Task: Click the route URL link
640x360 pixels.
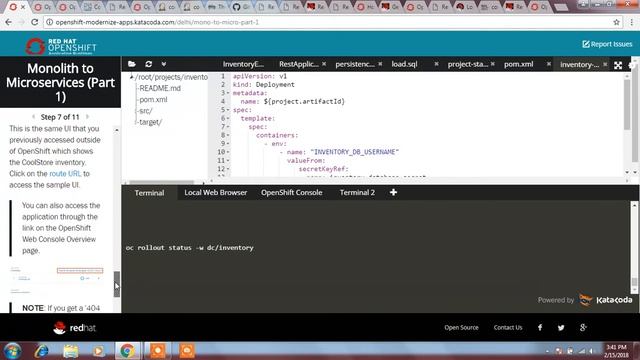Action: [x=65, y=173]
